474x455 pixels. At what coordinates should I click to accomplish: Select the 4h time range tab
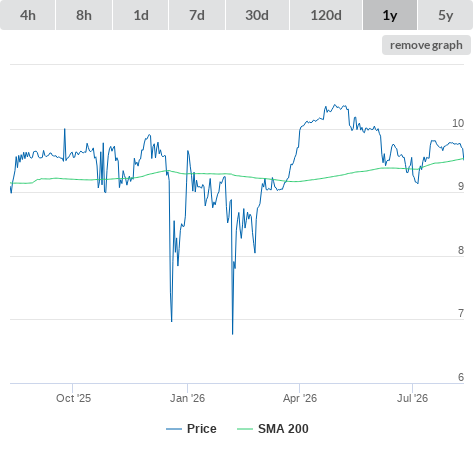click(x=27, y=15)
